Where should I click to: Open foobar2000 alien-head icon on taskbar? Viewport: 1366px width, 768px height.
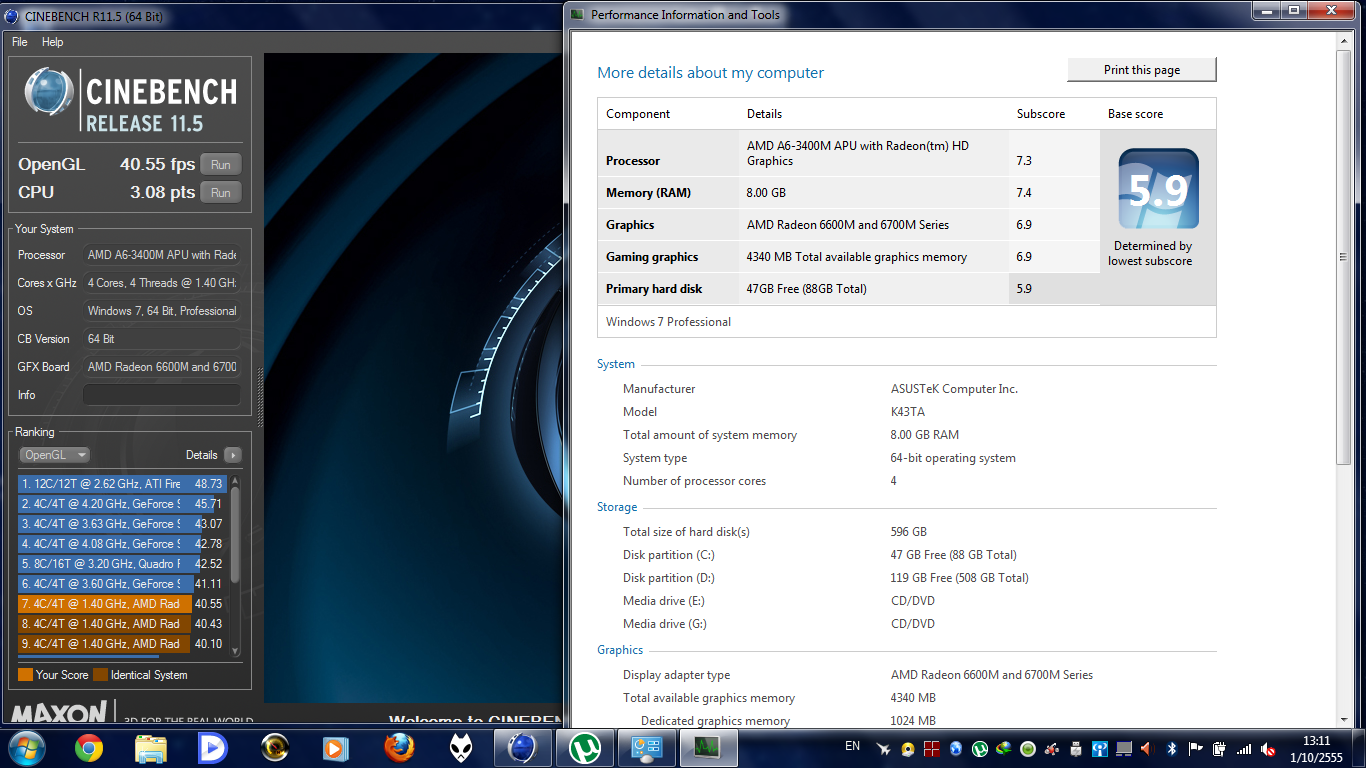[x=460, y=748]
